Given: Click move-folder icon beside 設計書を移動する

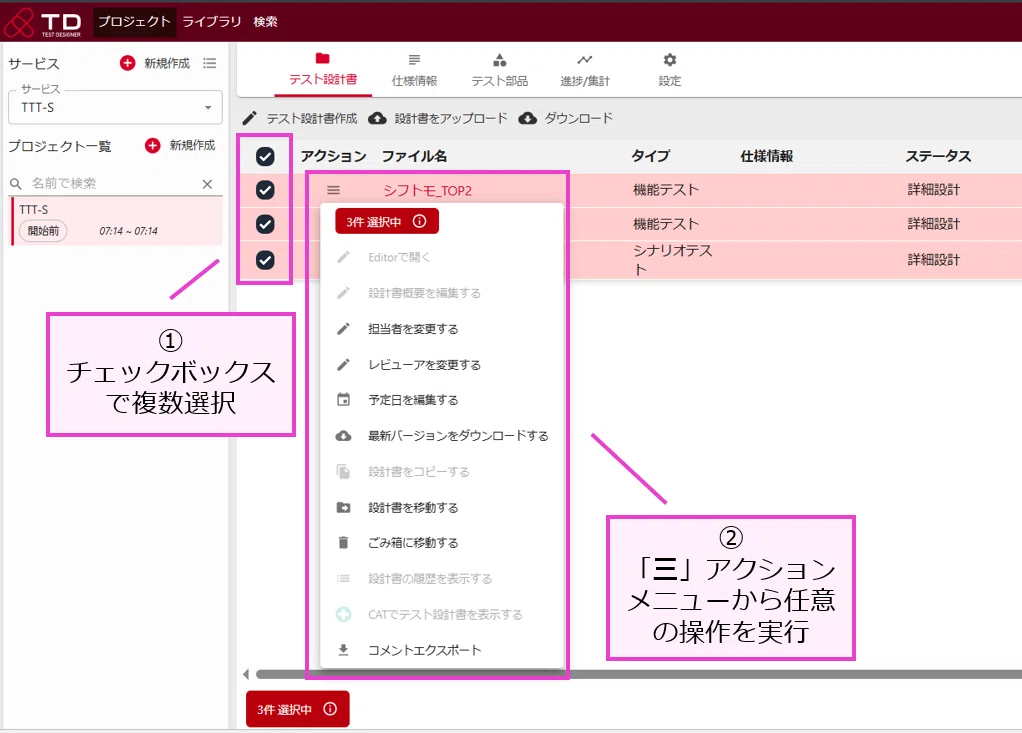Looking at the screenshot, I should point(343,507).
